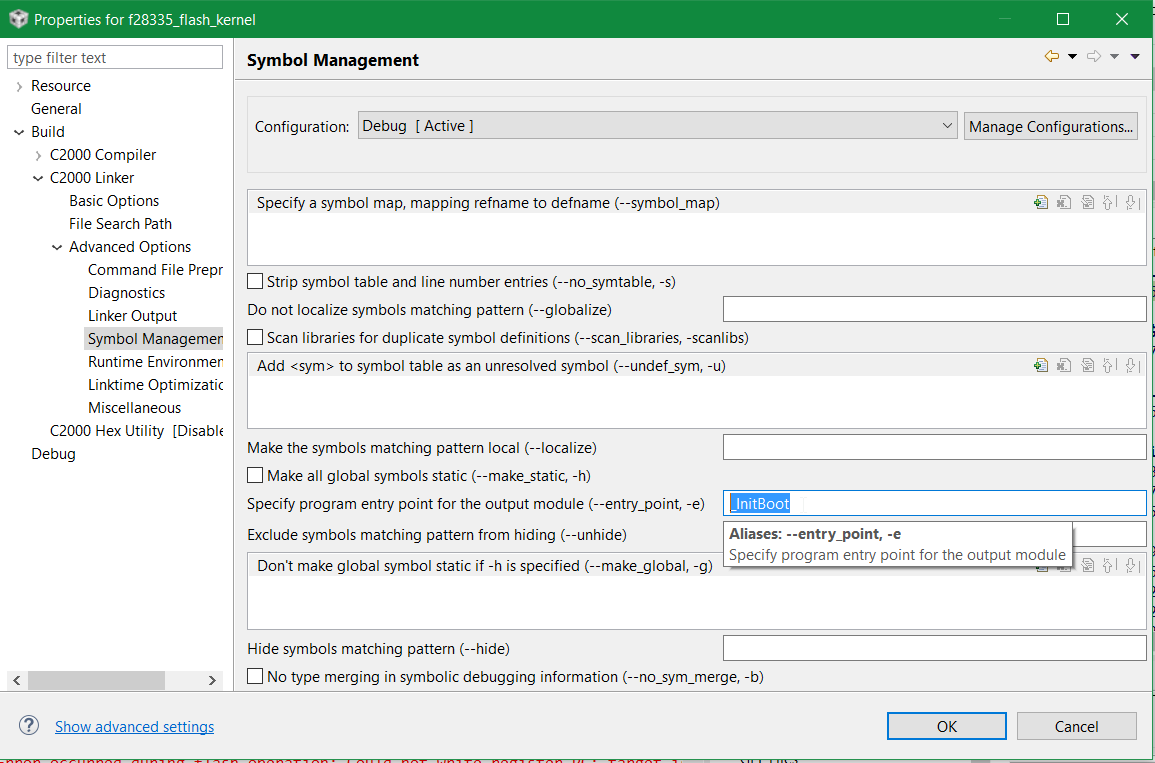1155x763 pixels.
Task: Move the symbol_map entry down
Action: 1132,203
